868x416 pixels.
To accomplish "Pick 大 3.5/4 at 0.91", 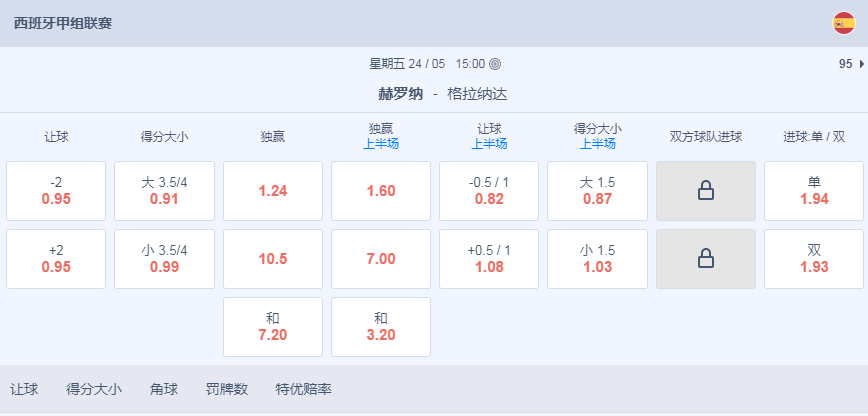I will pyautogui.click(x=164, y=191).
